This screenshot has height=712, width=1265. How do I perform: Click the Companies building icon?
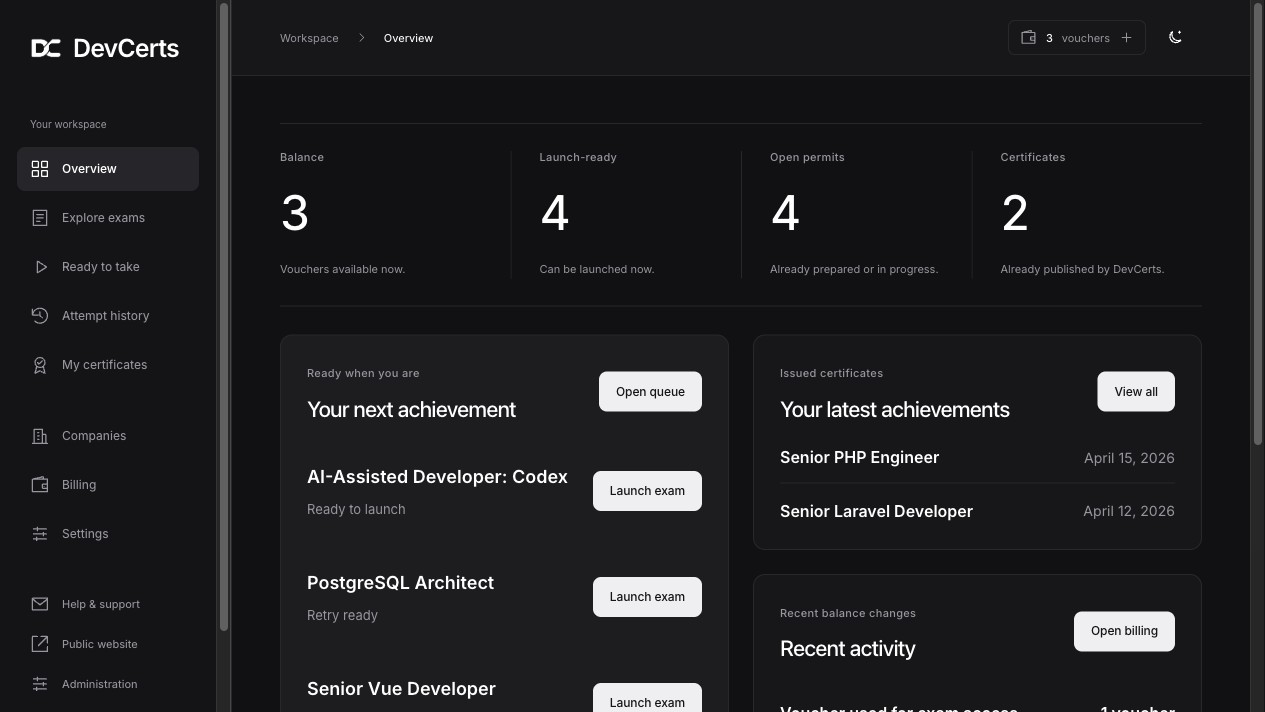[x=40, y=436]
